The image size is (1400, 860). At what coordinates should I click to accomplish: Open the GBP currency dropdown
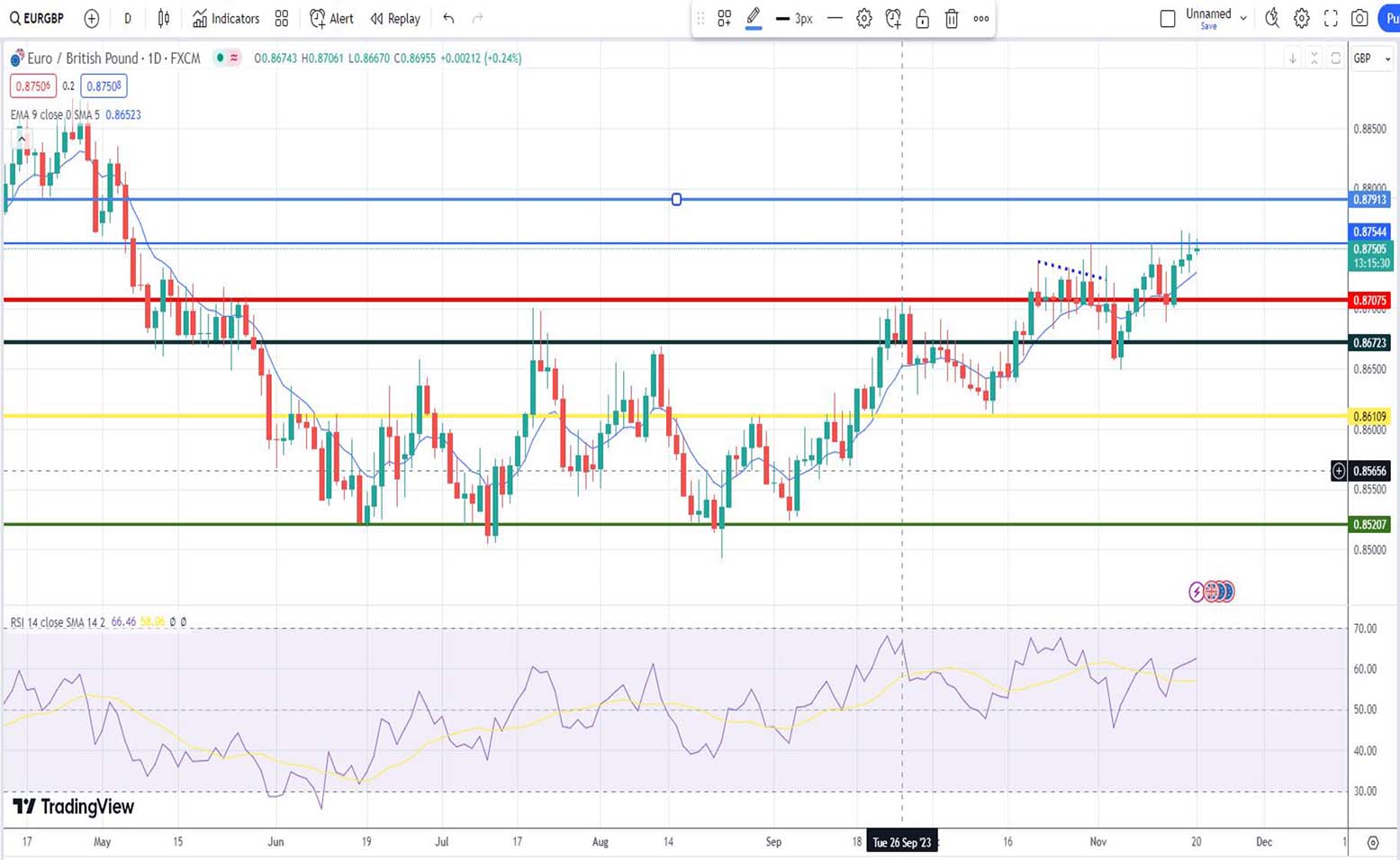pos(1372,59)
